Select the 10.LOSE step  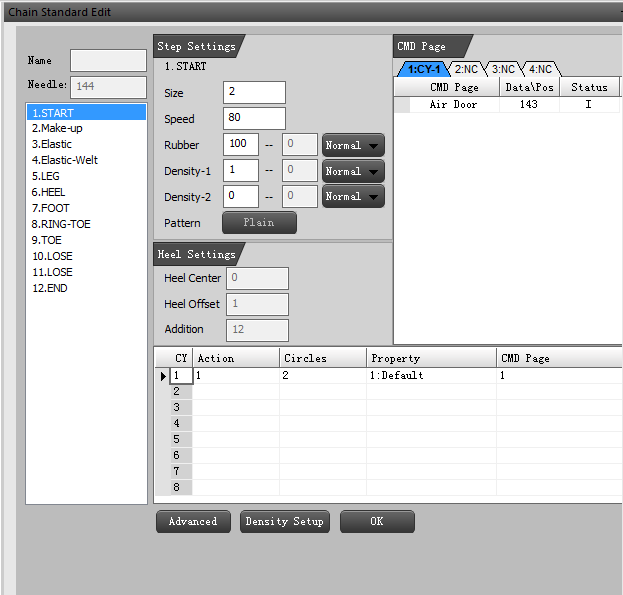(86, 256)
